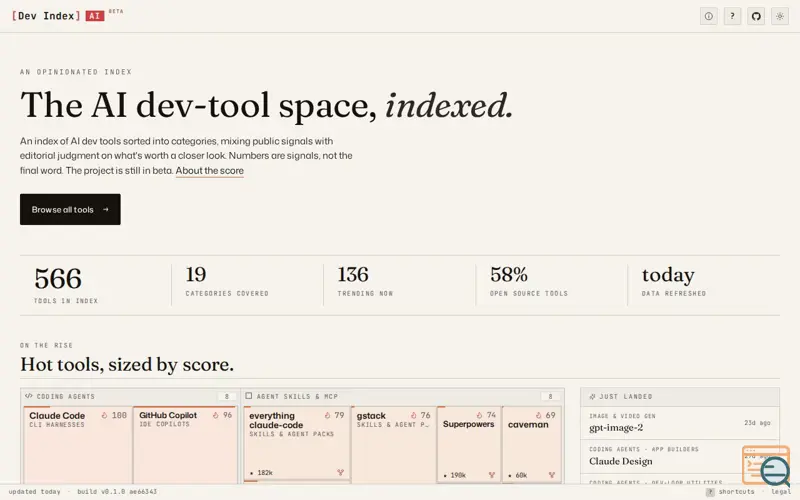Open the legal link in footer
800x500 pixels.
click(781, 492)
